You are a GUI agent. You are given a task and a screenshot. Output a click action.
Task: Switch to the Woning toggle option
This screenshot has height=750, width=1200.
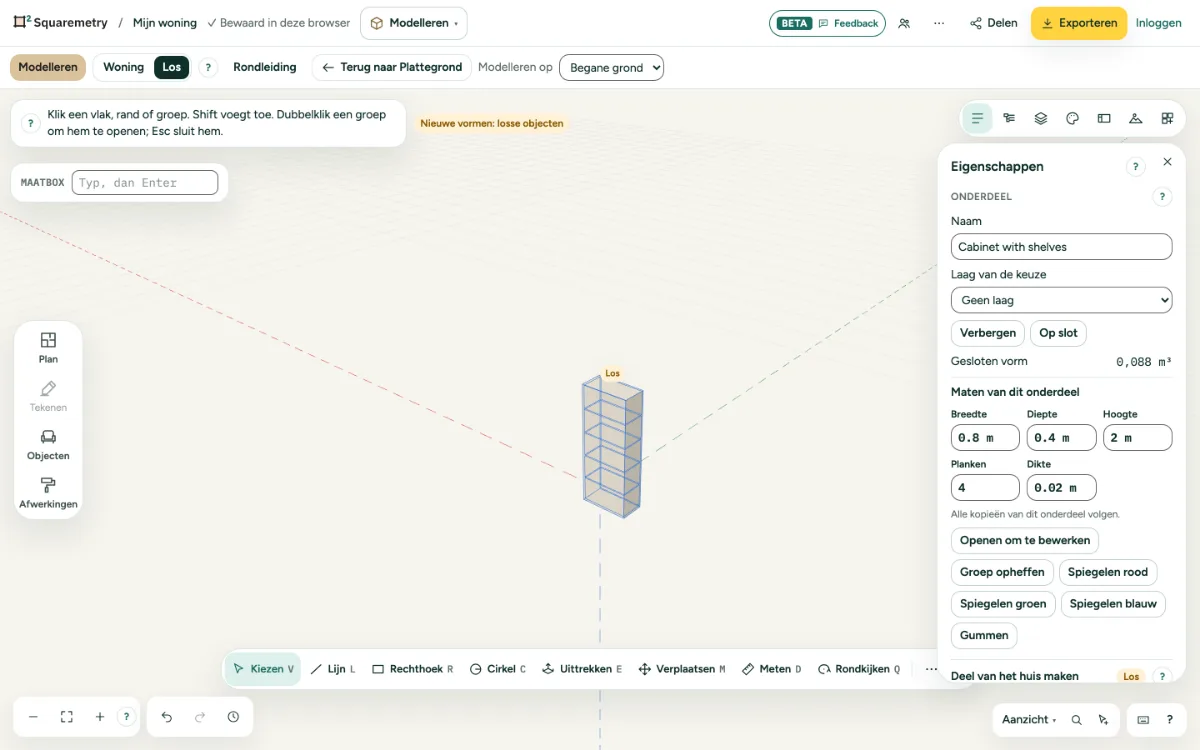point(124,67)
